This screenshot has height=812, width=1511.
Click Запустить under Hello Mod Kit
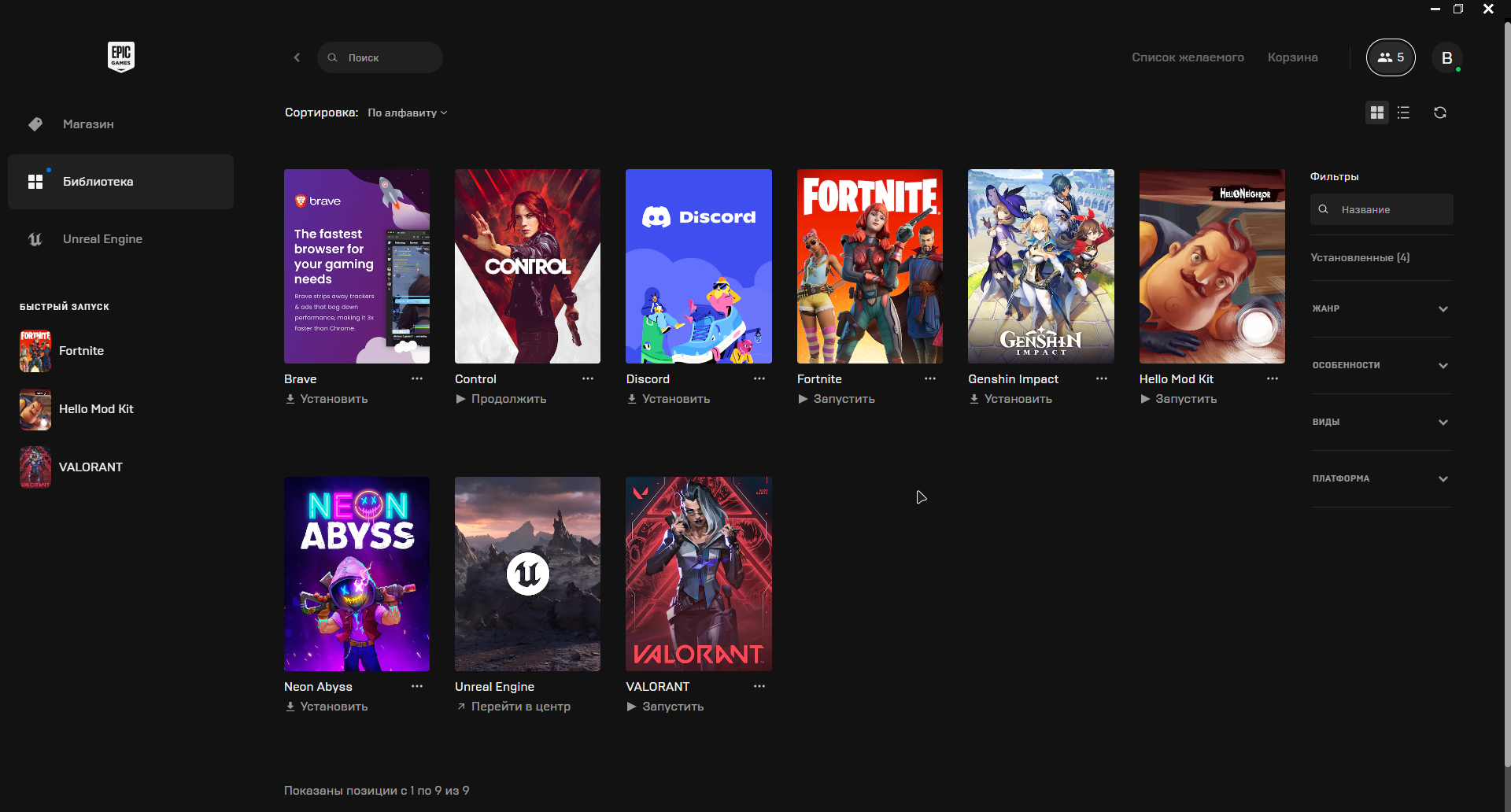point(1178,399)
